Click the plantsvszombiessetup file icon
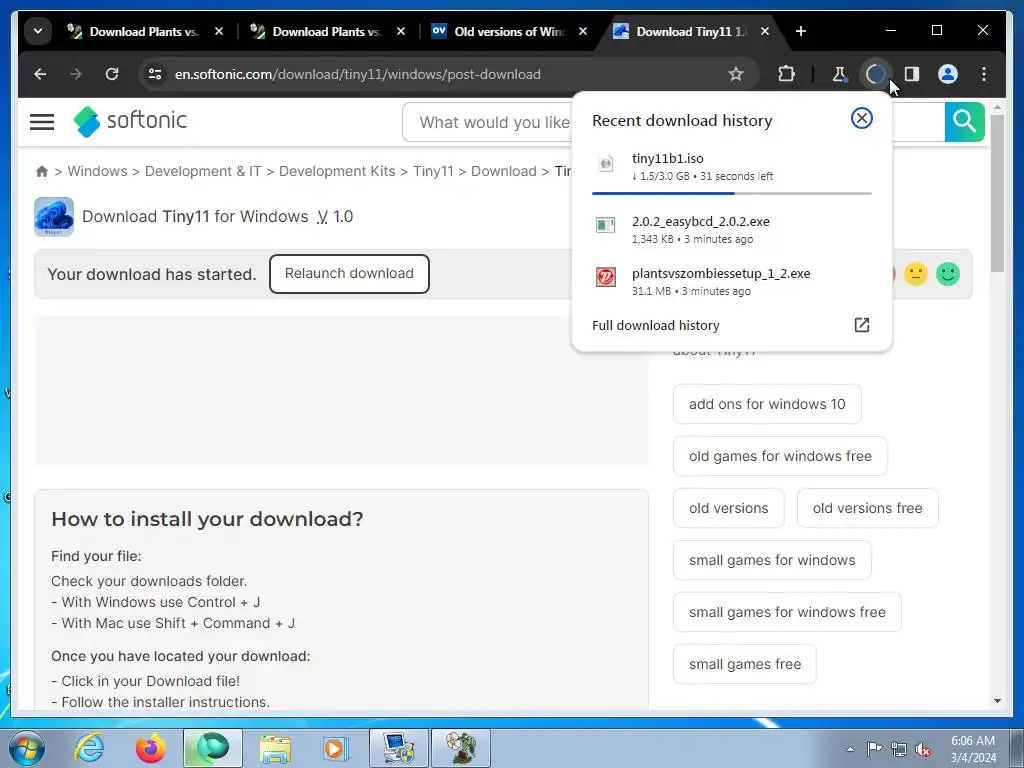The width and height of the screenshot is (1024, 768). coord(605,277)
